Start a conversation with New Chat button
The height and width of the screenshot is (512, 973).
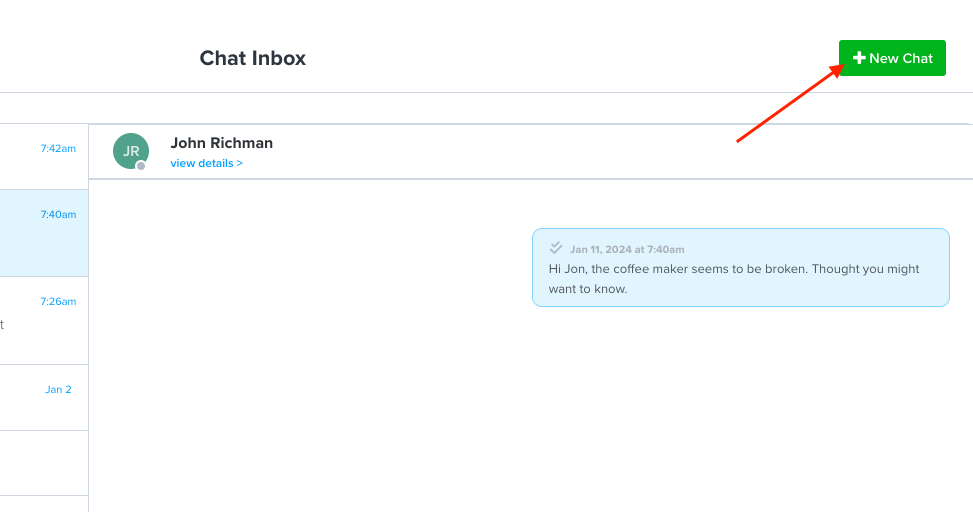tap(892, 58)
